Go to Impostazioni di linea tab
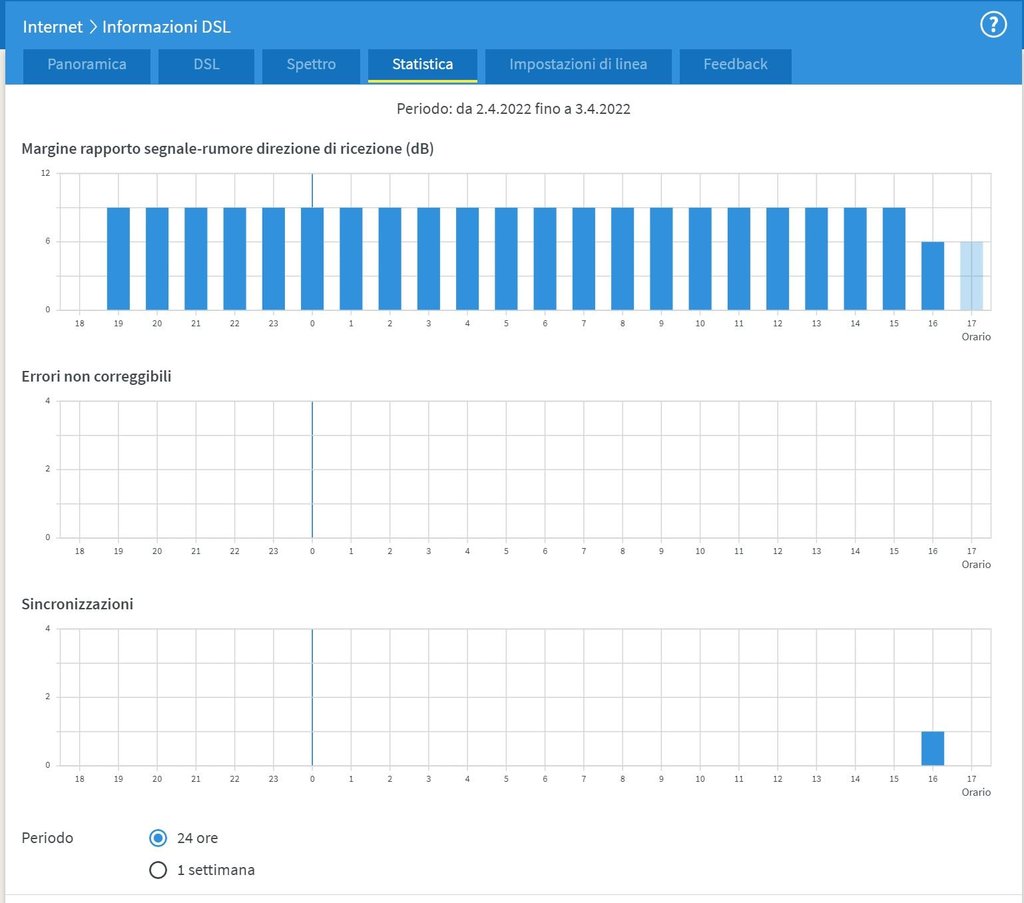The width and height of the screenshot is (1024, 903). click(578, 65)
